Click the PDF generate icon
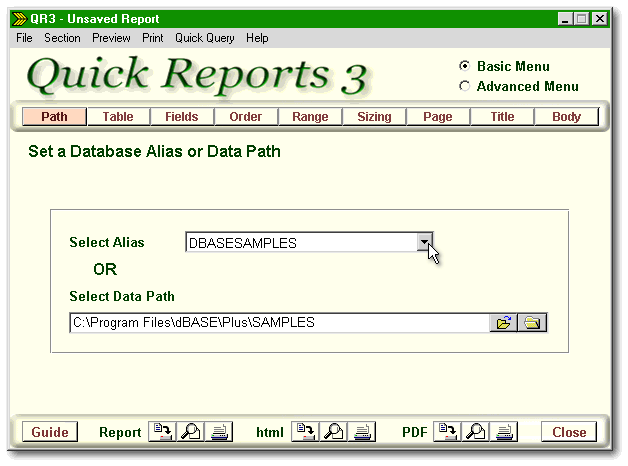 tap(447, 432)
